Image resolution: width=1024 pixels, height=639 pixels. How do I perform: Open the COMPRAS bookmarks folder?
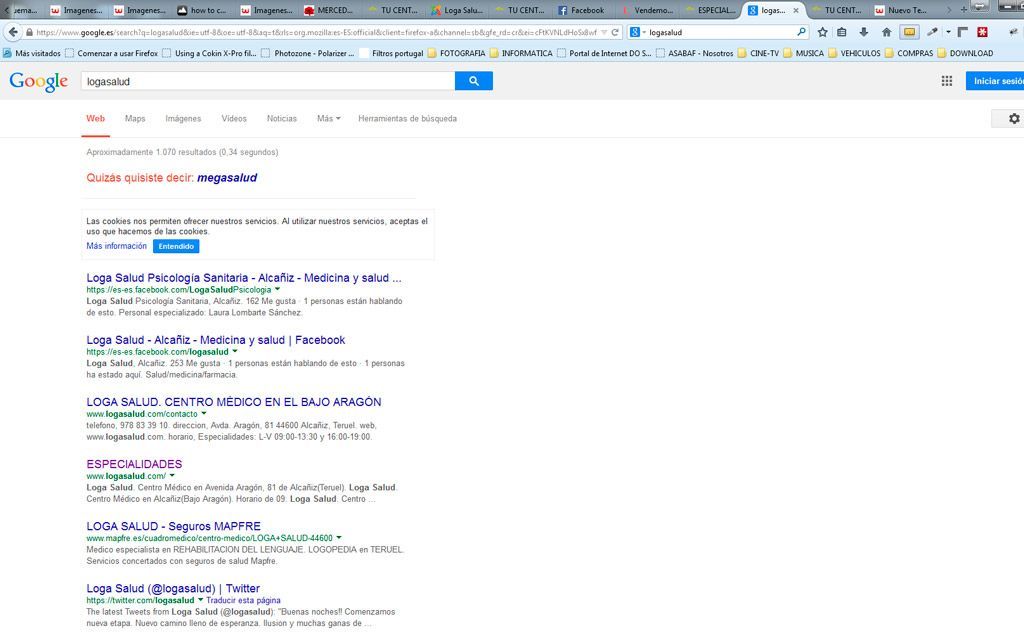click(x=909, y=54)
